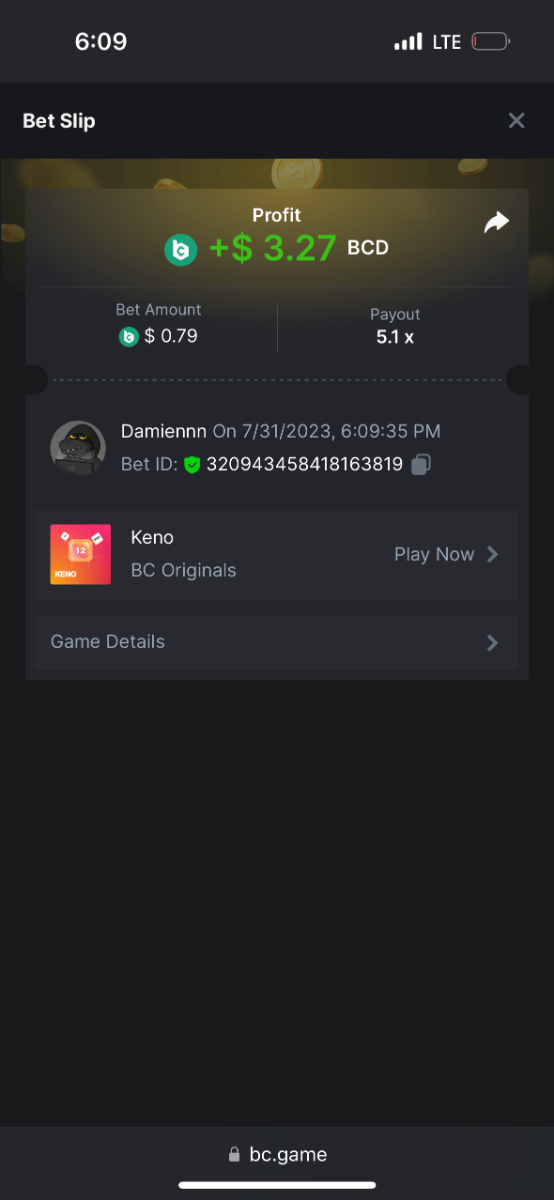Open the Damiennn username link
The image size is (554, 1200).
click(x=164, y=431)
